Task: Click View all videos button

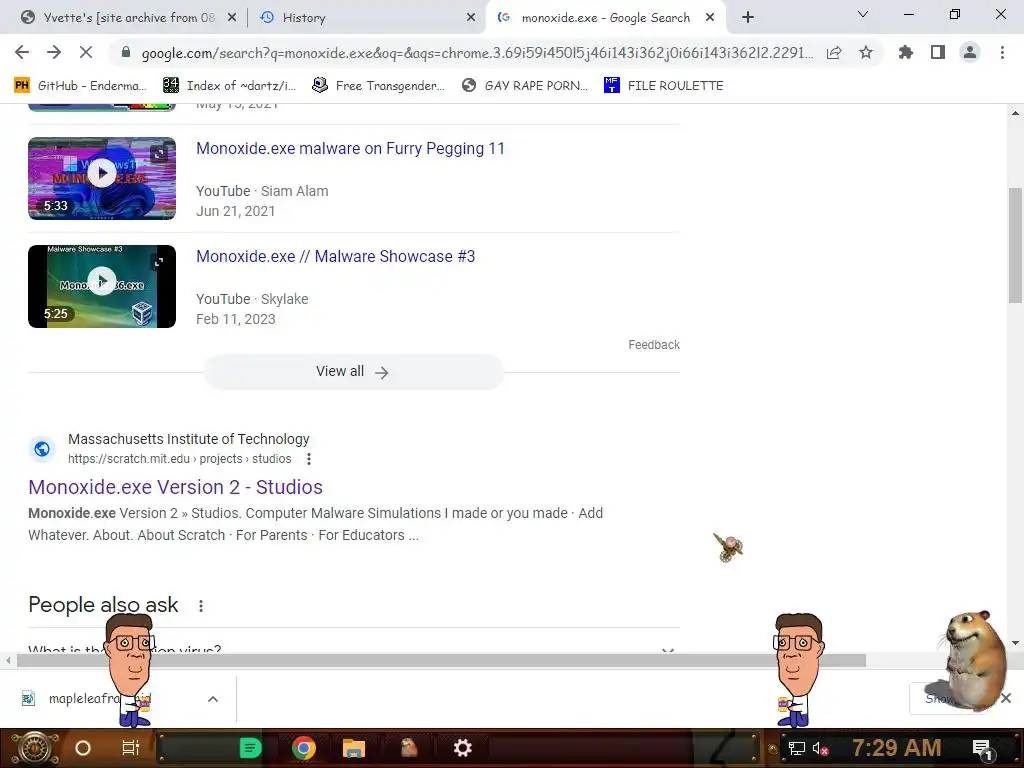Action: coord(353,372)
